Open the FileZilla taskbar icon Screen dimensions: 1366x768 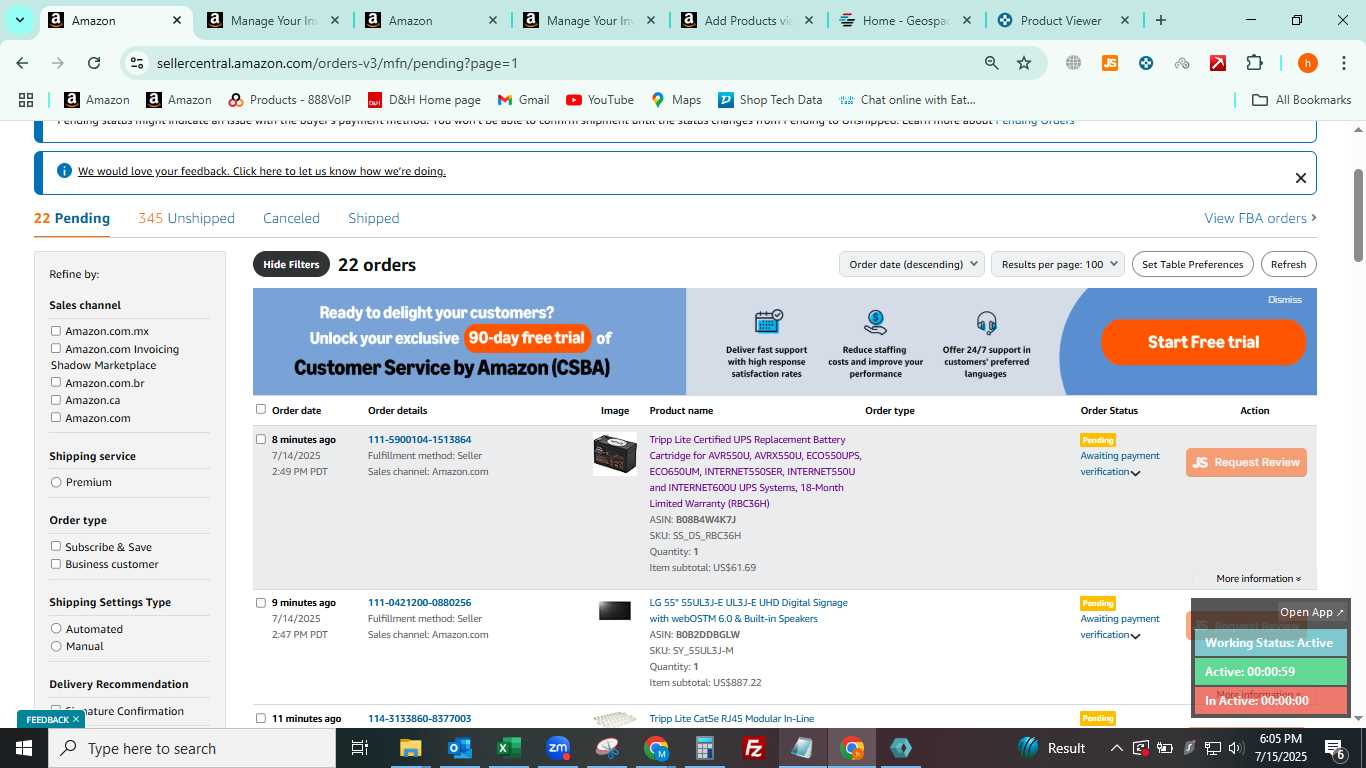tap(754, 748)
